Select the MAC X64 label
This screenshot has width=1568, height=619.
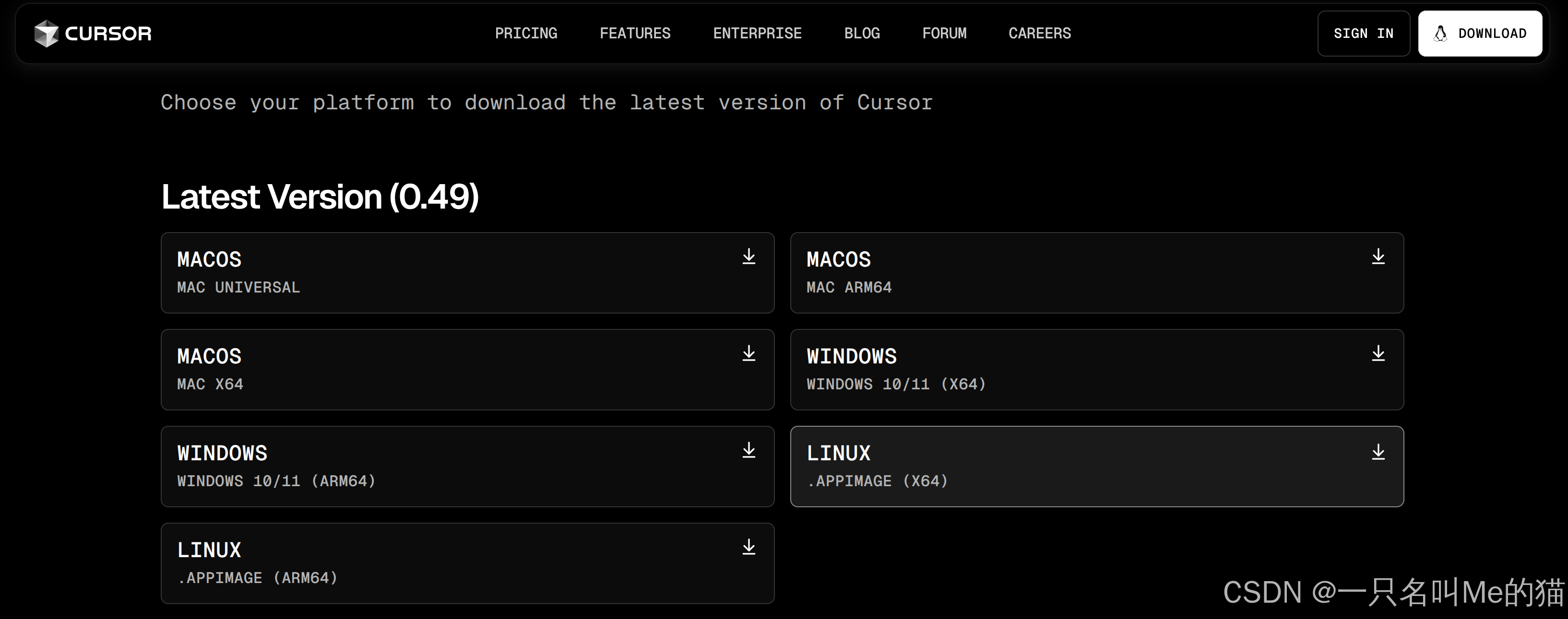[210, 384]
